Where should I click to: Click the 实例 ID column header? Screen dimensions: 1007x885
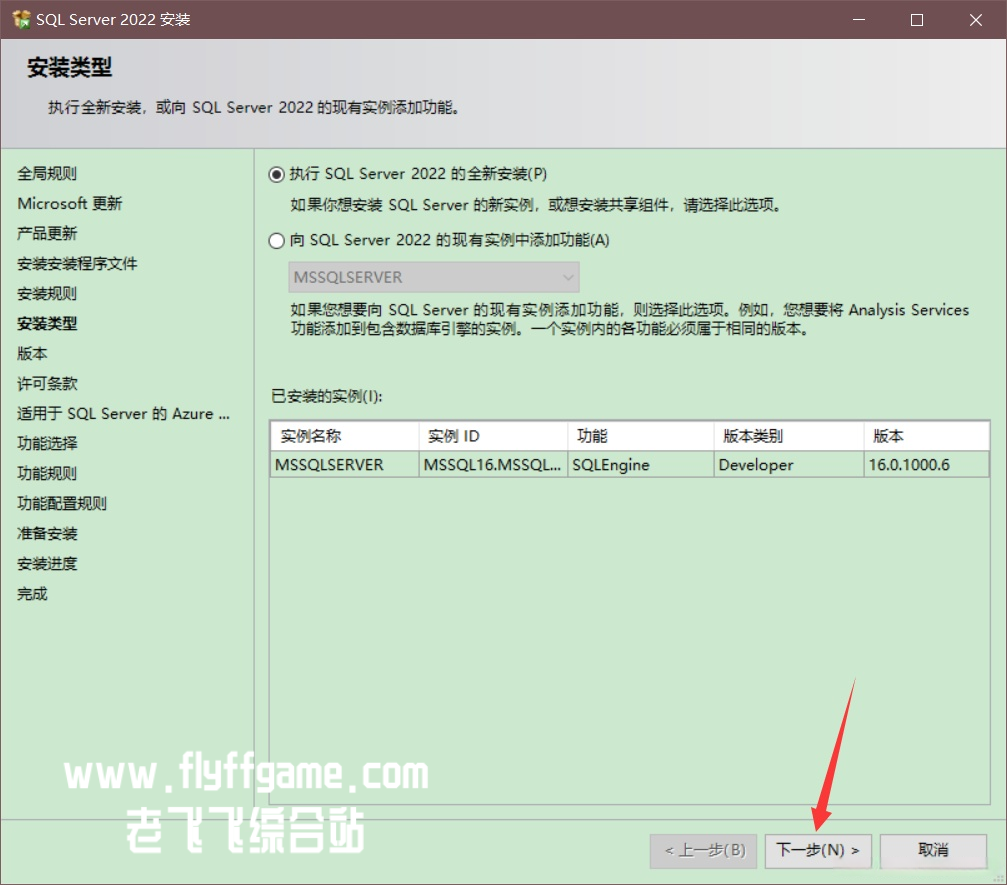point(493,436)
